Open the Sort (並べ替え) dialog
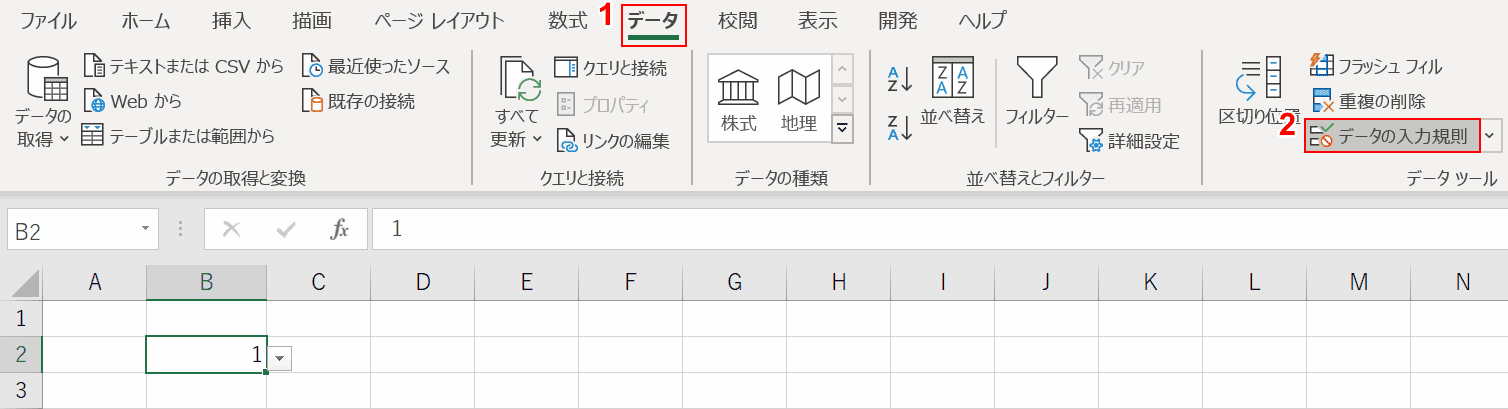Image resolution: width=1508 pixels, height=409 pixels. [953, 90]
